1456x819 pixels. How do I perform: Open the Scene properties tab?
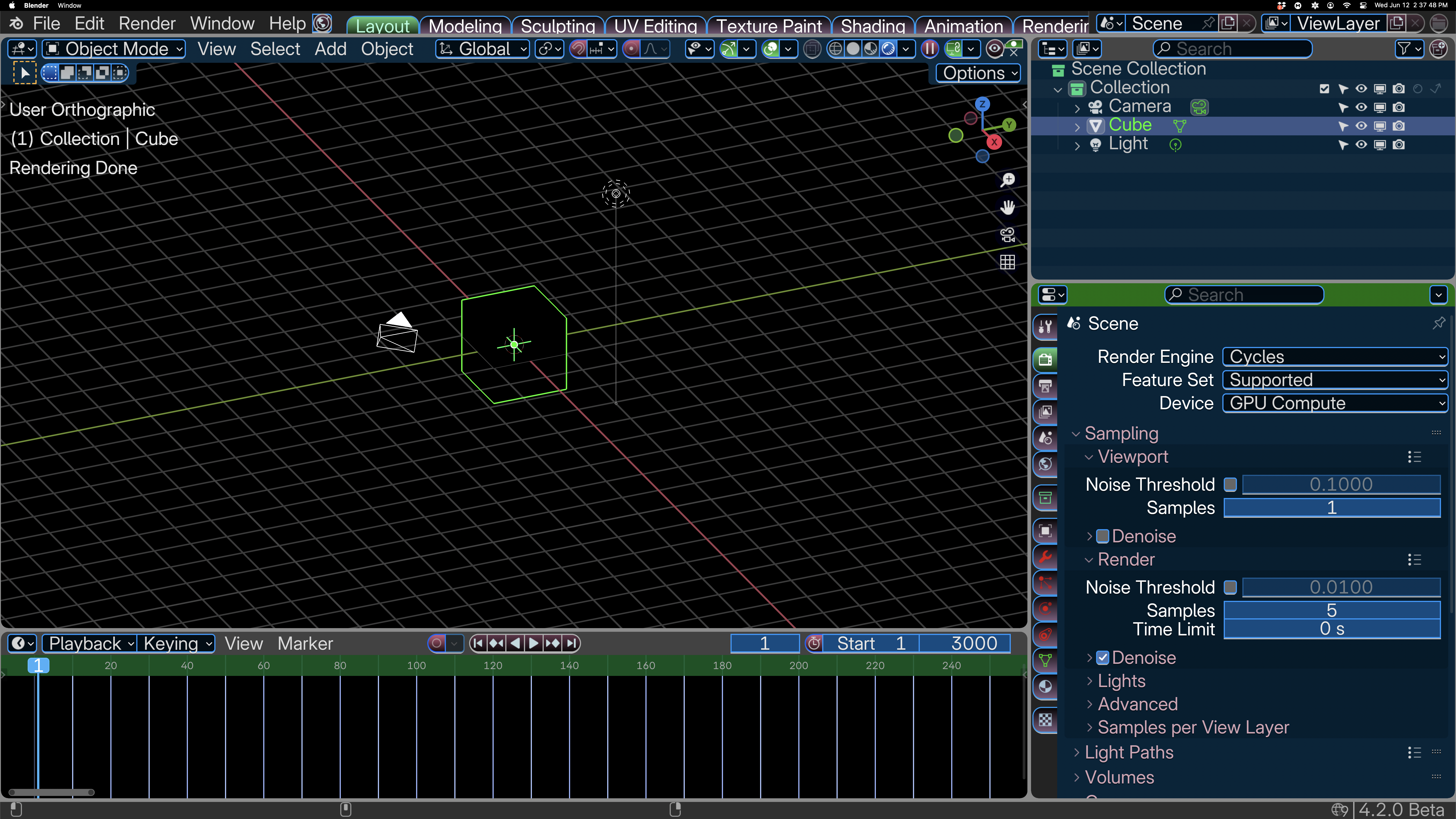pos(1045,438)
